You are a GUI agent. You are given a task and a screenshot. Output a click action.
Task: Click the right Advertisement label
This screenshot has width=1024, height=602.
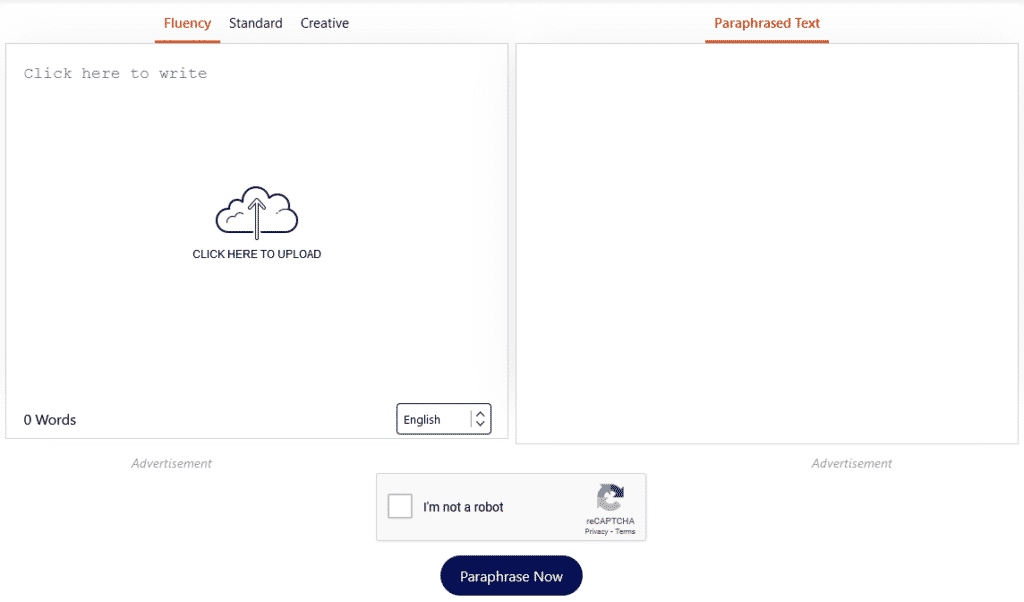coord(851,463)
